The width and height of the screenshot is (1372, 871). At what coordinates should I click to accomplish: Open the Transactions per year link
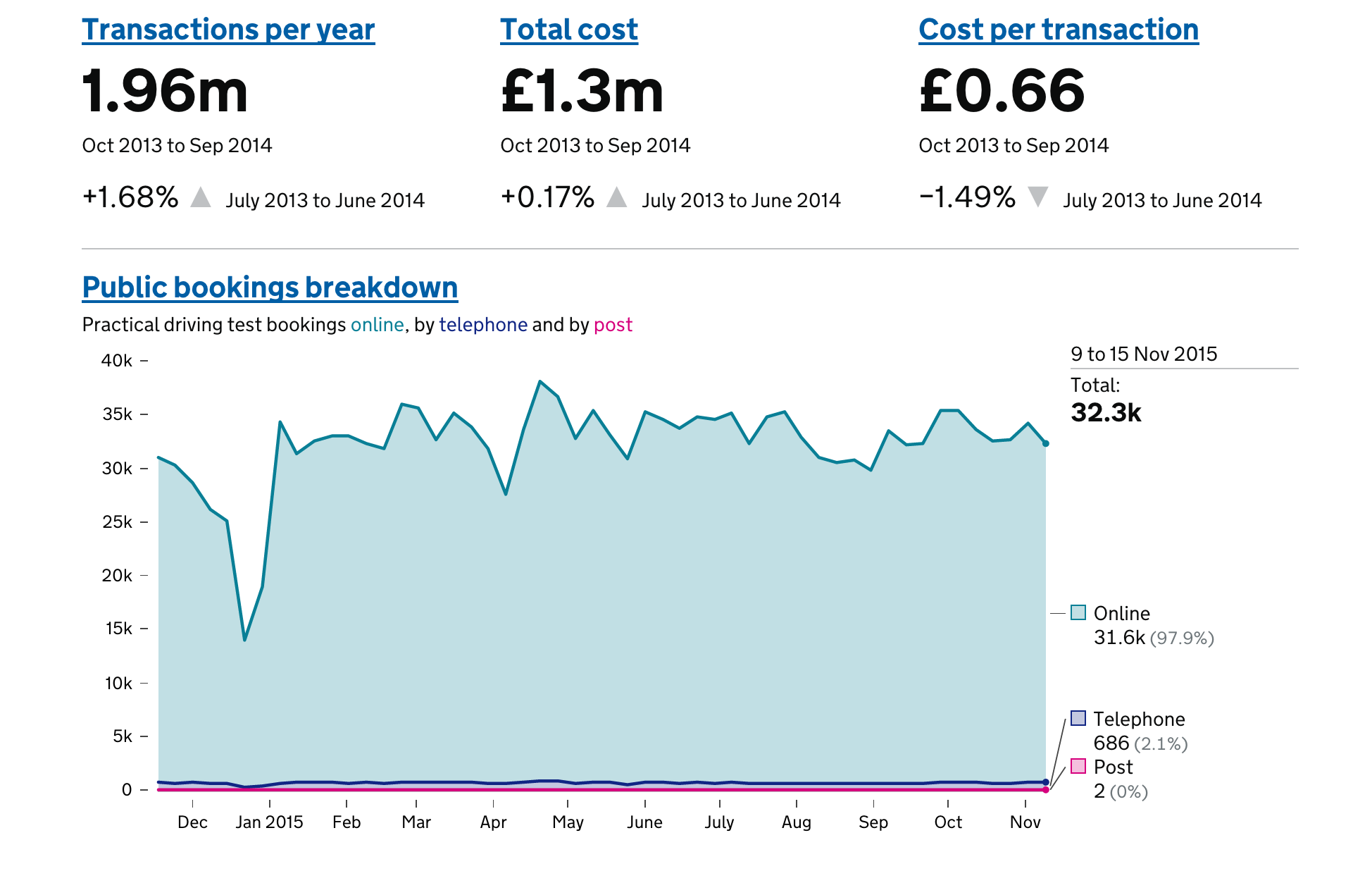click(228, 30)
